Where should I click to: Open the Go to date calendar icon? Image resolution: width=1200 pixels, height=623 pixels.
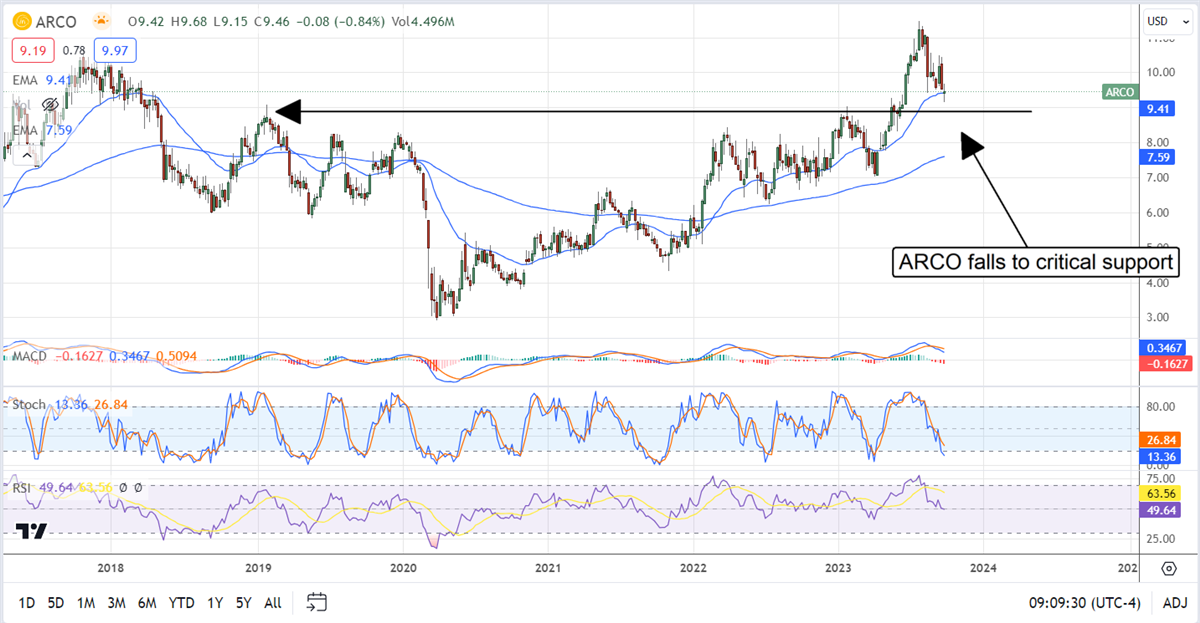point(317,602)
